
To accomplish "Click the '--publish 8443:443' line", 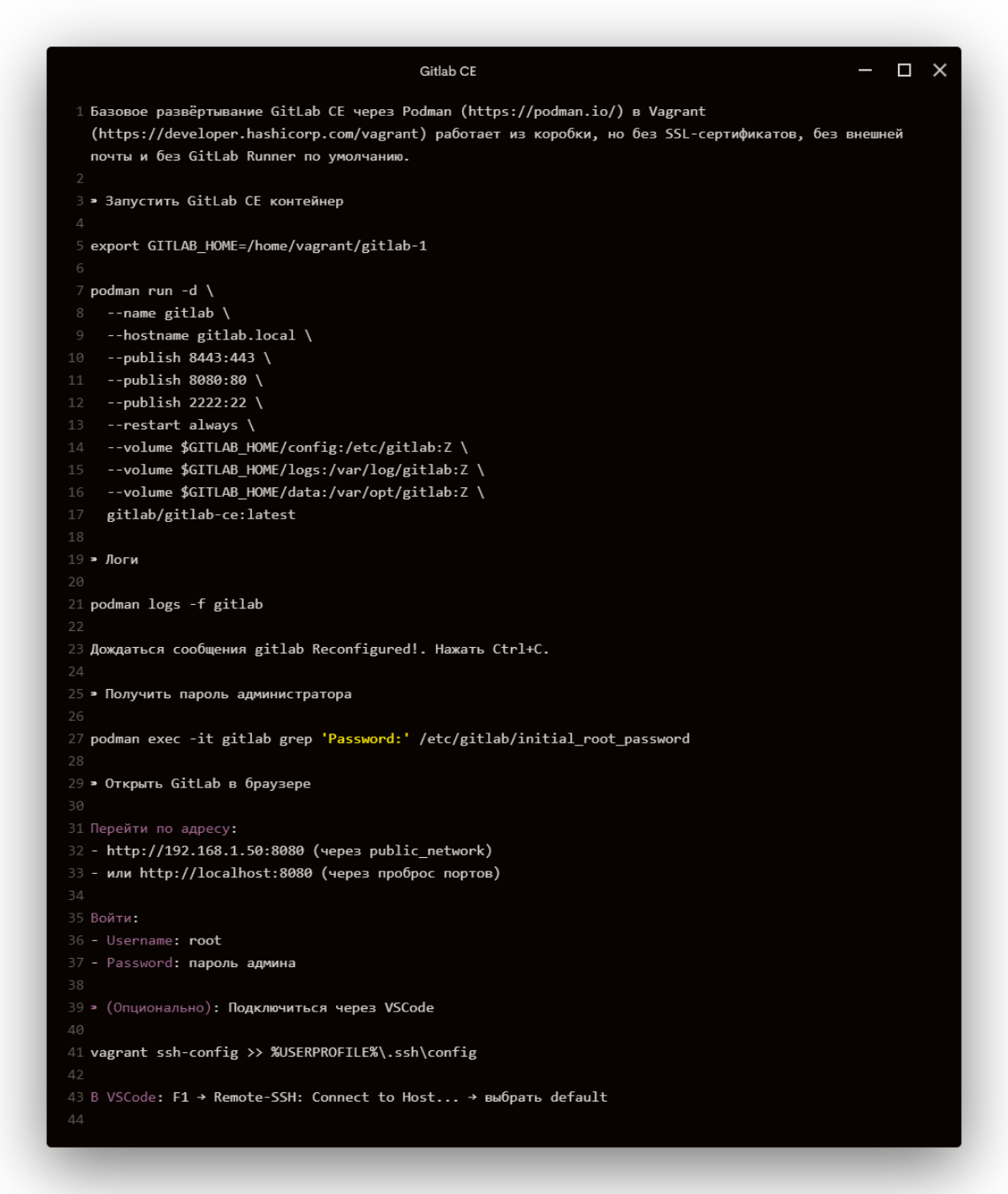I will point(188,358).
